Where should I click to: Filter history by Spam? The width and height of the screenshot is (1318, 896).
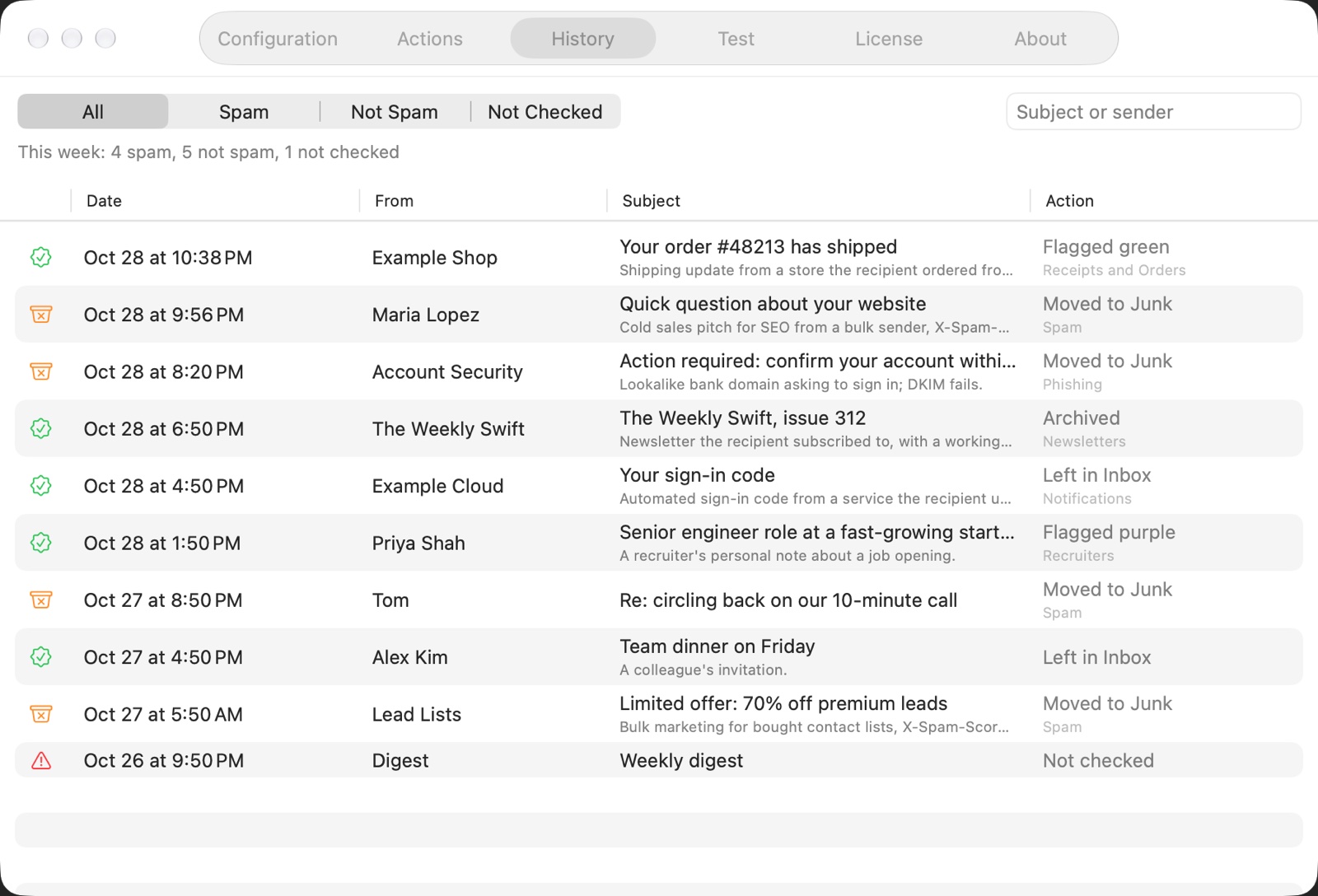[x=244, y=112]
